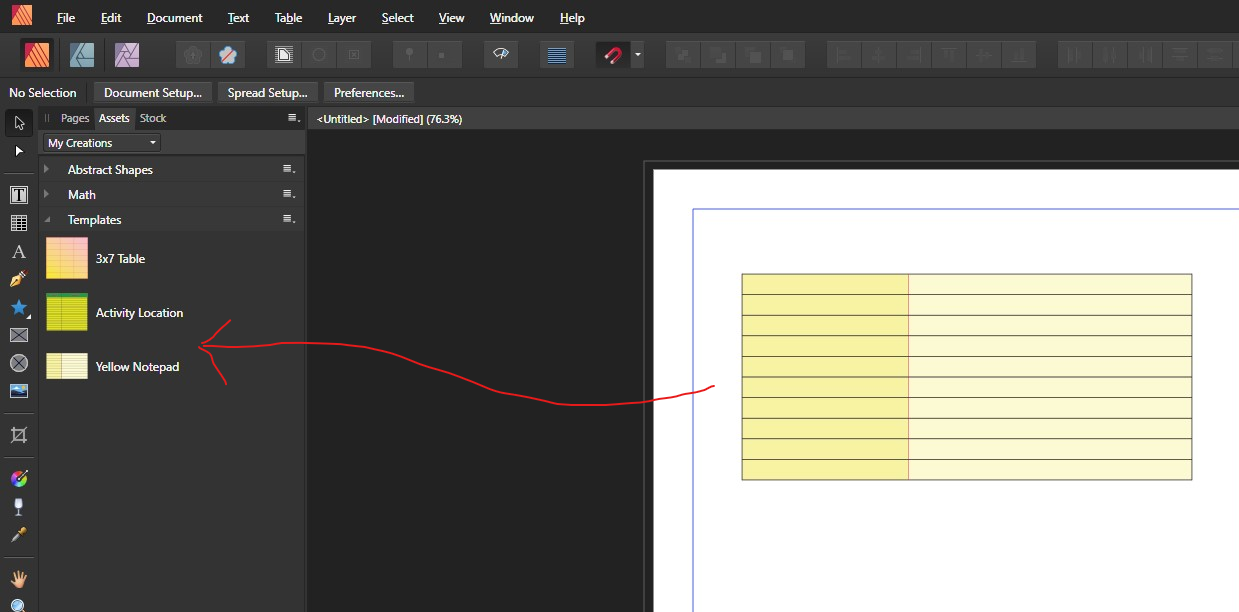Open snapping options dropdown arrow
The height and width of the screenshot is (612, 1239).
click(638, 55)
